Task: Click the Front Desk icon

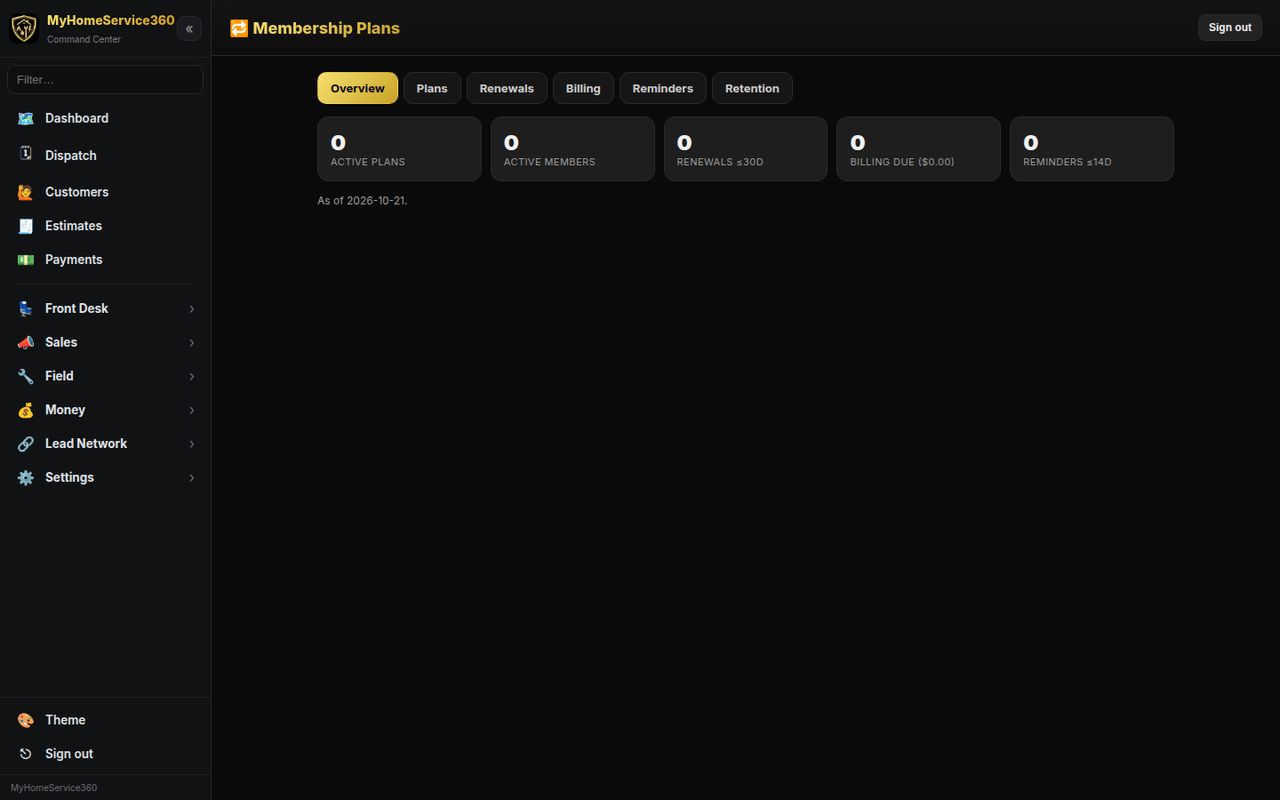Action: pyautogui.click(x=26, y=309)
